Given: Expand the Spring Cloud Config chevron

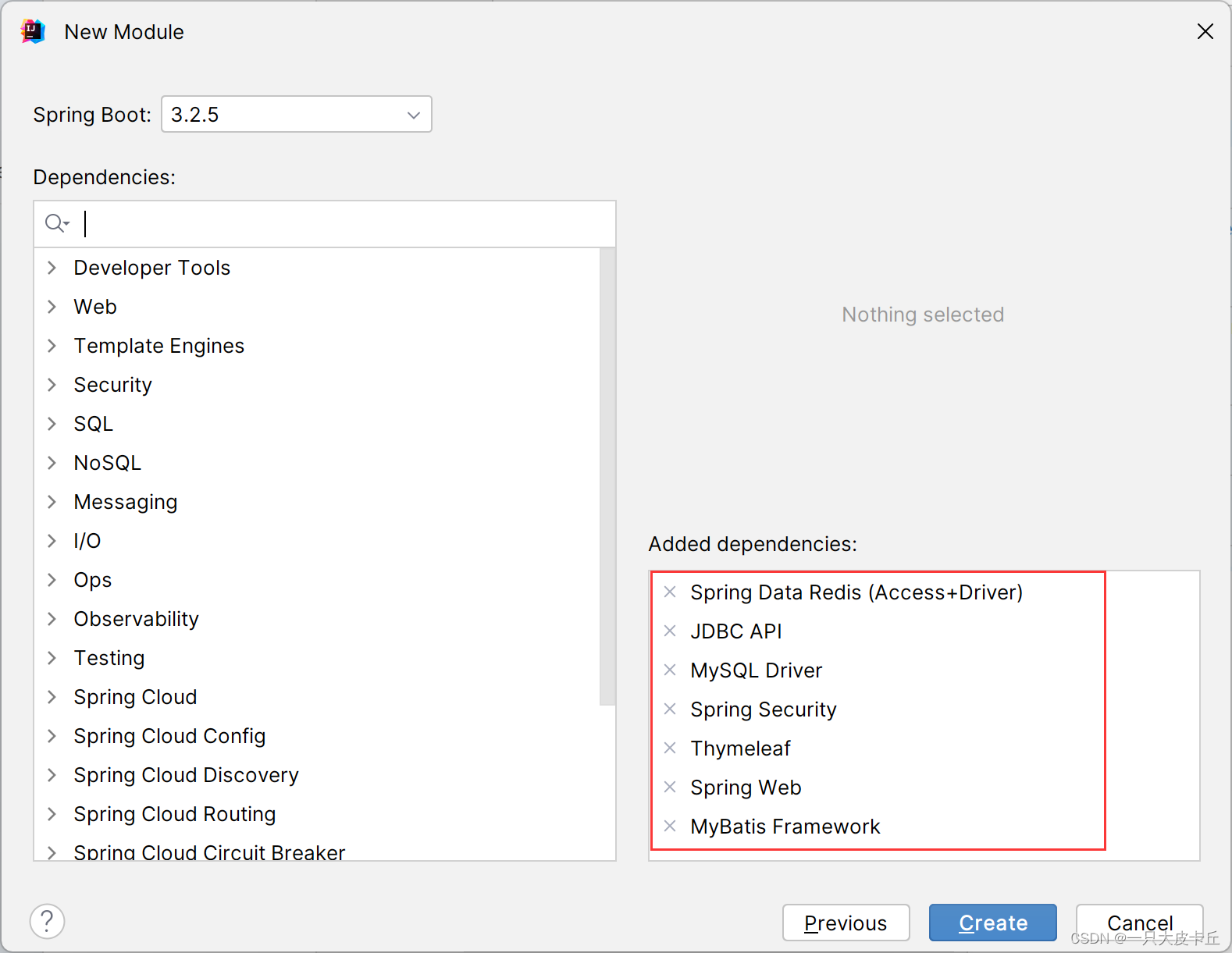Looking at the screenshot, I should 52,736.
